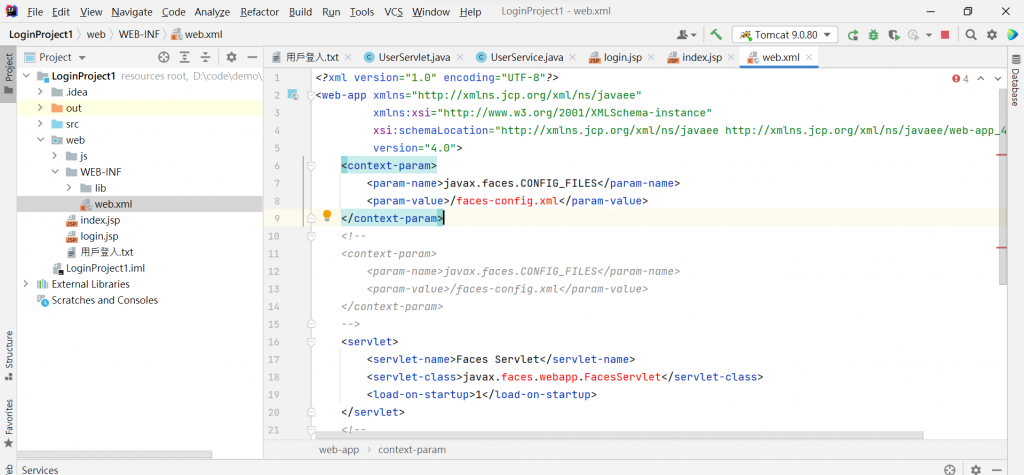Open the File menu
This screenshot has height=475, width=1024.
point(35,12)
